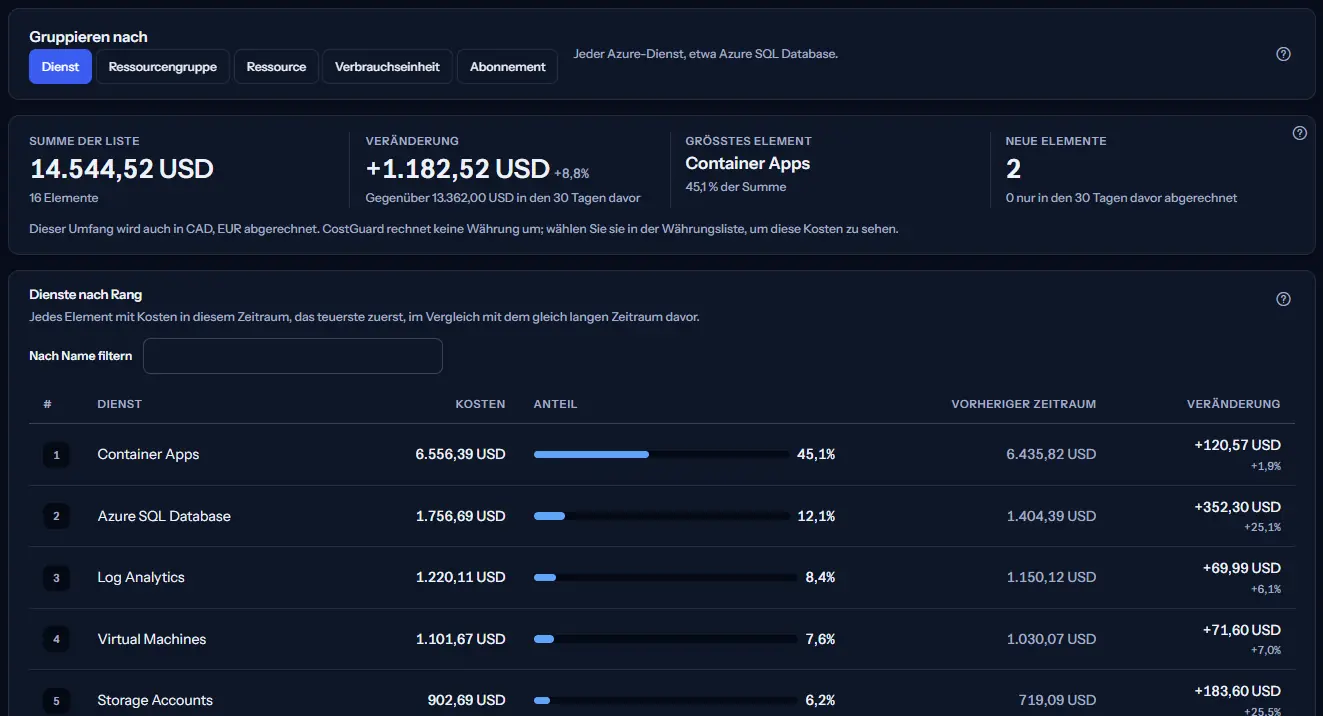This screenshot has width=1323, height=716.
Task: Sort by the ANTEIL column header
Action: click(556, 404)
